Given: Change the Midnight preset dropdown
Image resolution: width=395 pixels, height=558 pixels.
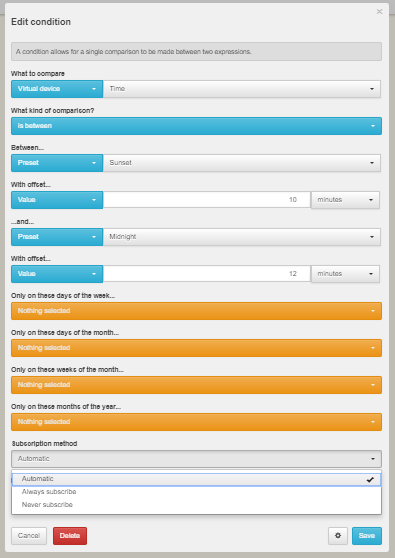Looking at the screenshot, I should [242, 237].
